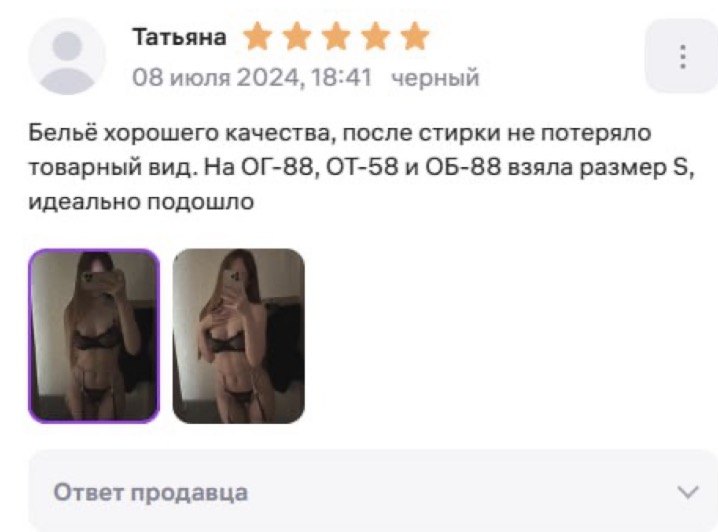This screenshot has width=718, height=532.
Task: Click the second rating star
Action: click(x=297, y=37)
